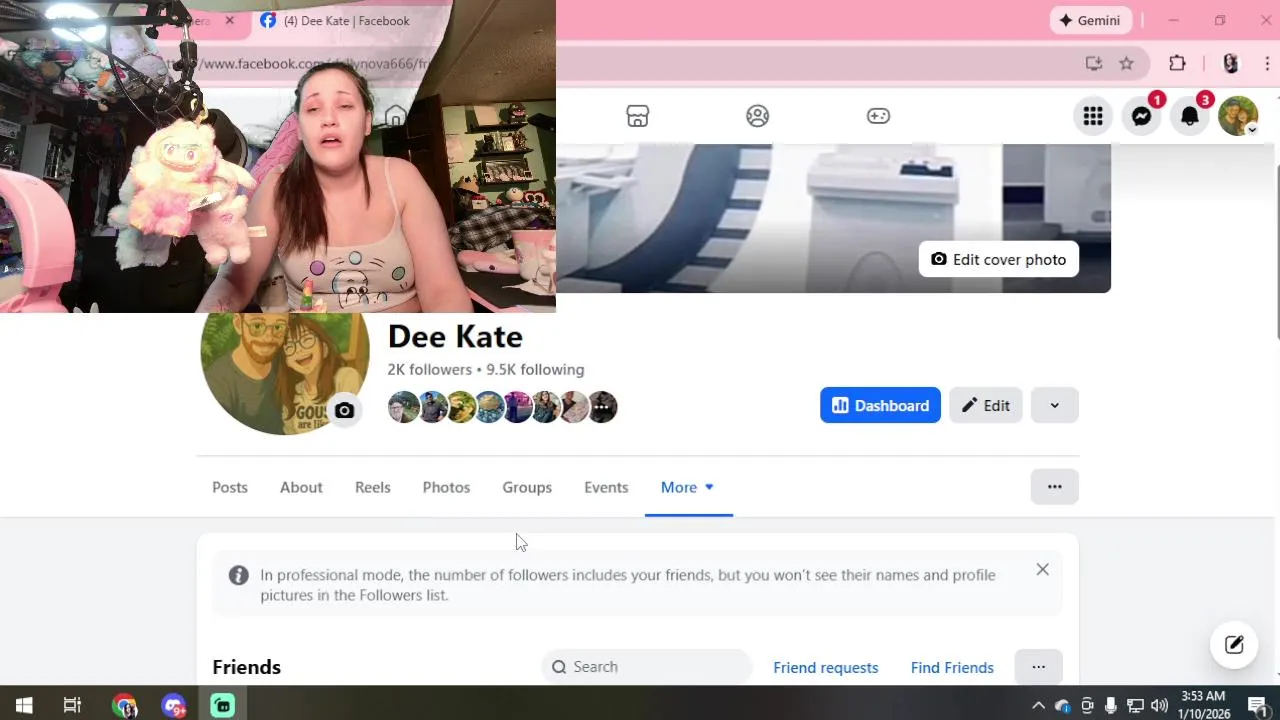Screen dimensions: 1280x720
Task: Open the Reels tab
Action: pos(372,487)
